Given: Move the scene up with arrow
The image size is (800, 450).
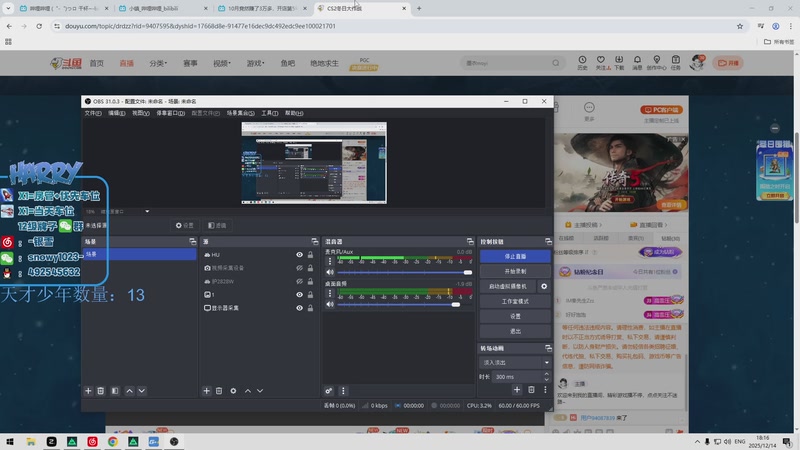Looking at the screenshot, I should (x=130, y=391).
